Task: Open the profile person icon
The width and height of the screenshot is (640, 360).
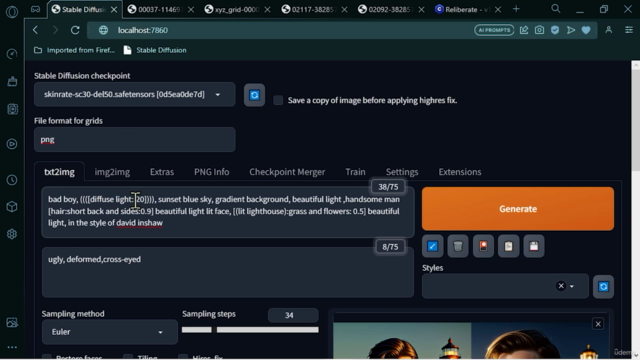Action: pyautogui.click(x=609, y=30)
